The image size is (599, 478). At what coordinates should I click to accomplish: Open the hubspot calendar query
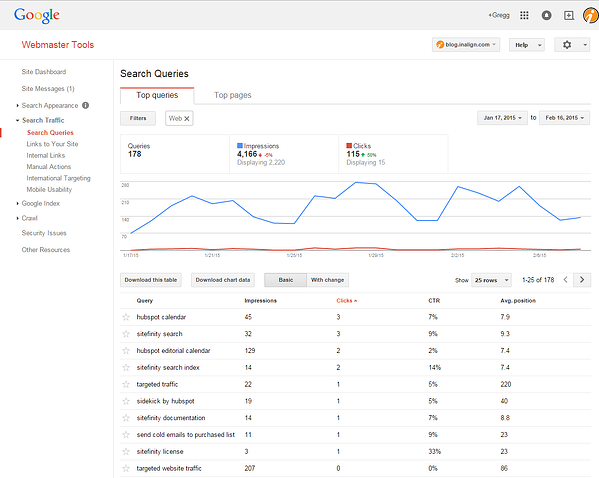pyautogui.click(x=161, y=317)
